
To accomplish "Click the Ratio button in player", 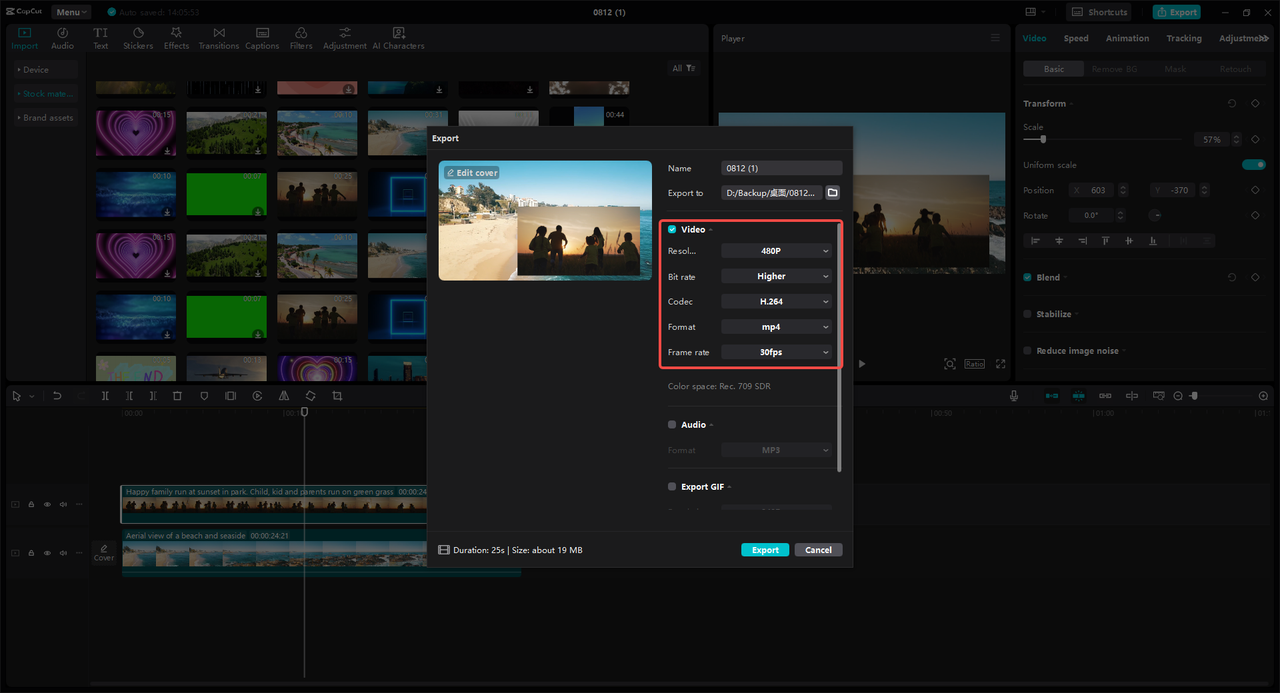I will point(974,364).
